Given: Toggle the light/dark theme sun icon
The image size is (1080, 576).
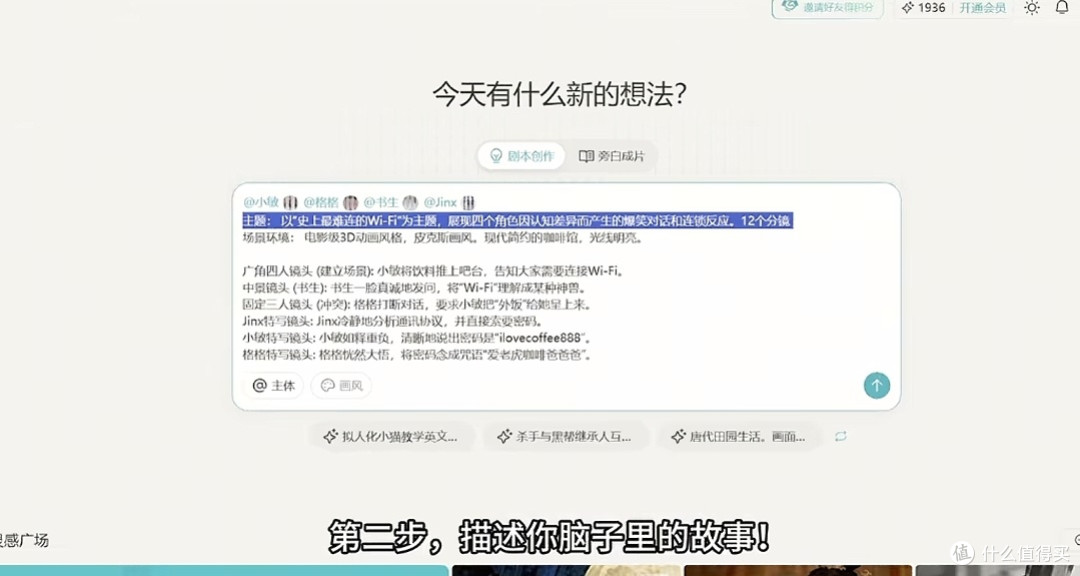Looking at the screenshot, I should click(x=1031, y=8).
